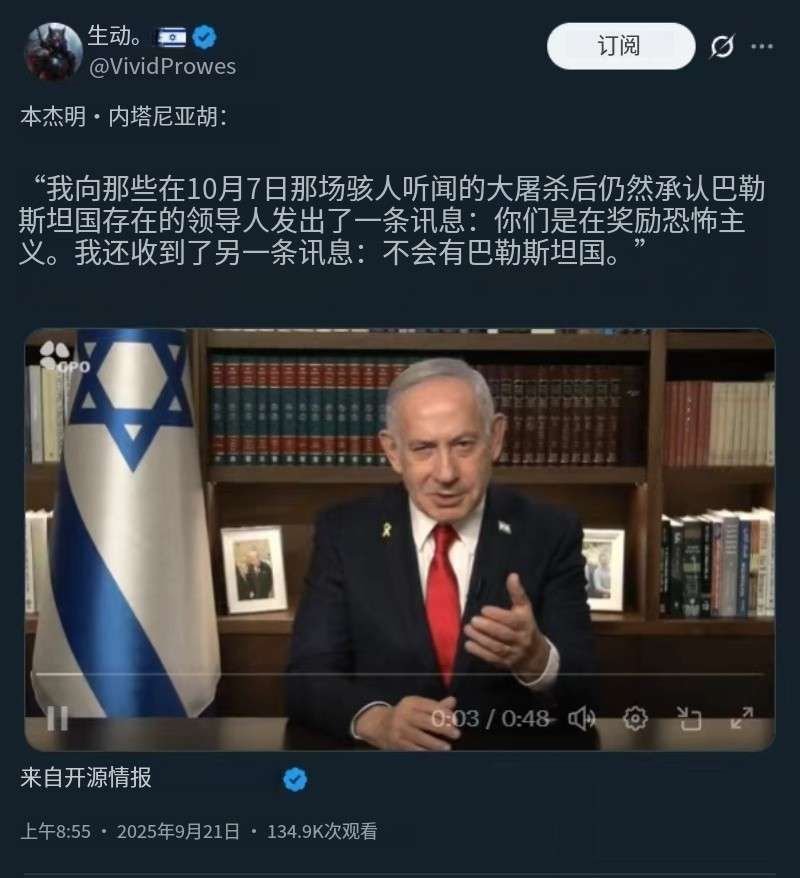The image size is (800, 878).
Task: Click the @VividProwes handle
Action: click(x=162, y=67)
